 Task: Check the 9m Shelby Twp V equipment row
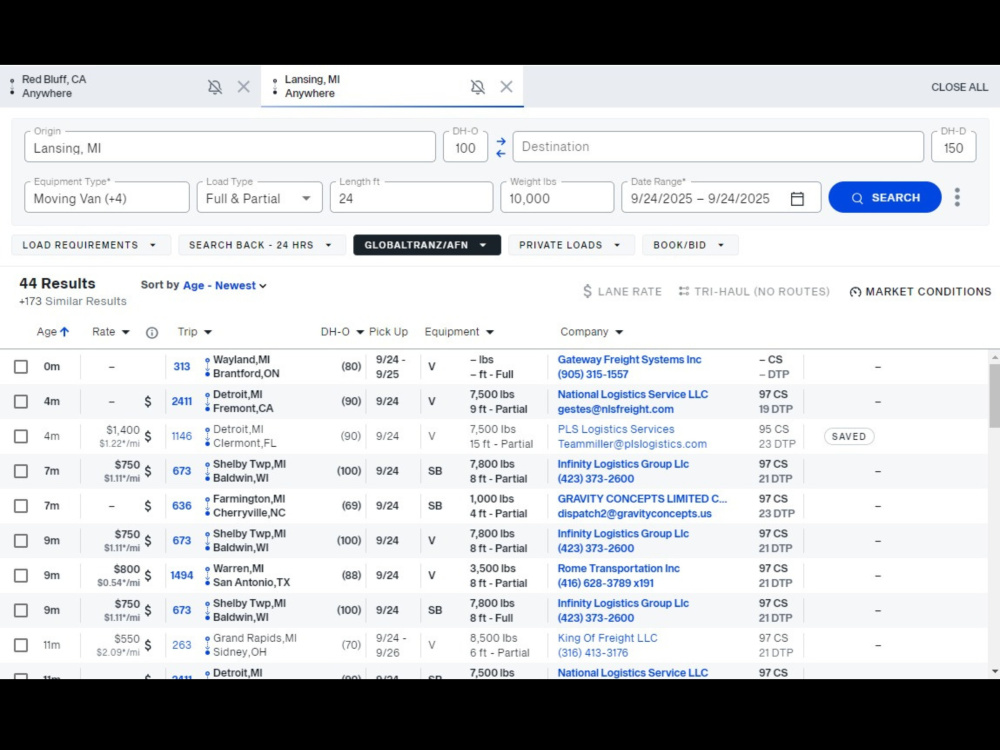(21, 541)
